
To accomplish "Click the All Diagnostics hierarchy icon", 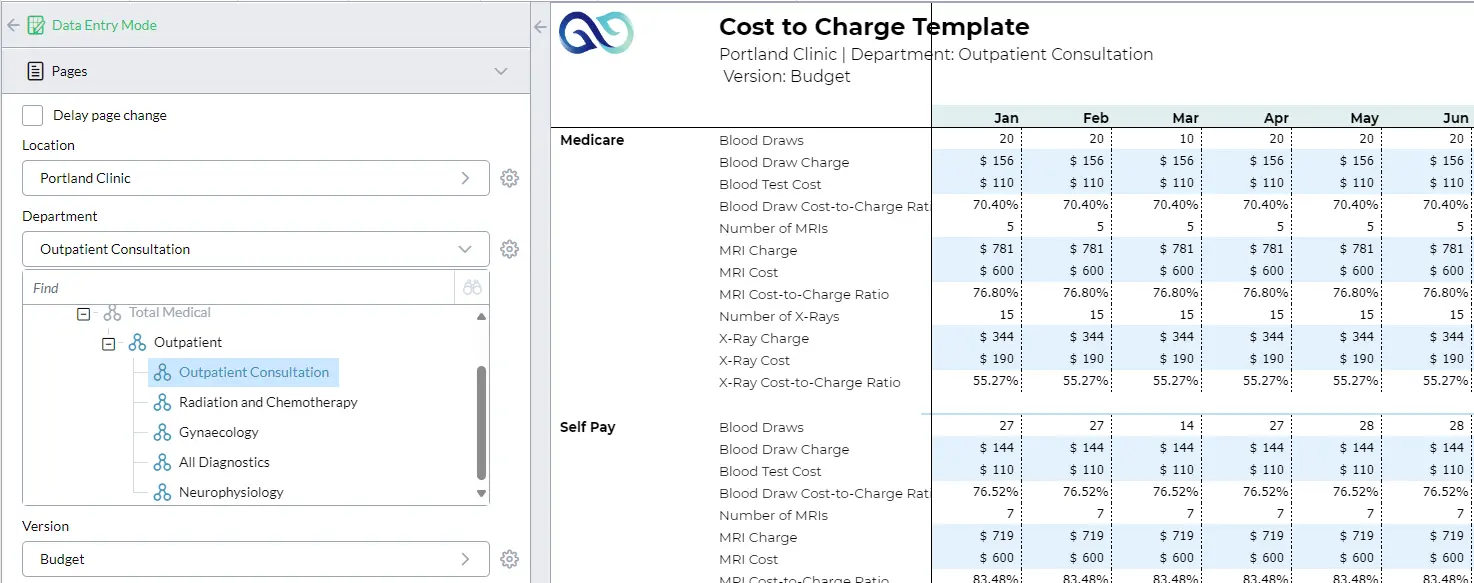I will pyautogui.click(x=162, y=462).
